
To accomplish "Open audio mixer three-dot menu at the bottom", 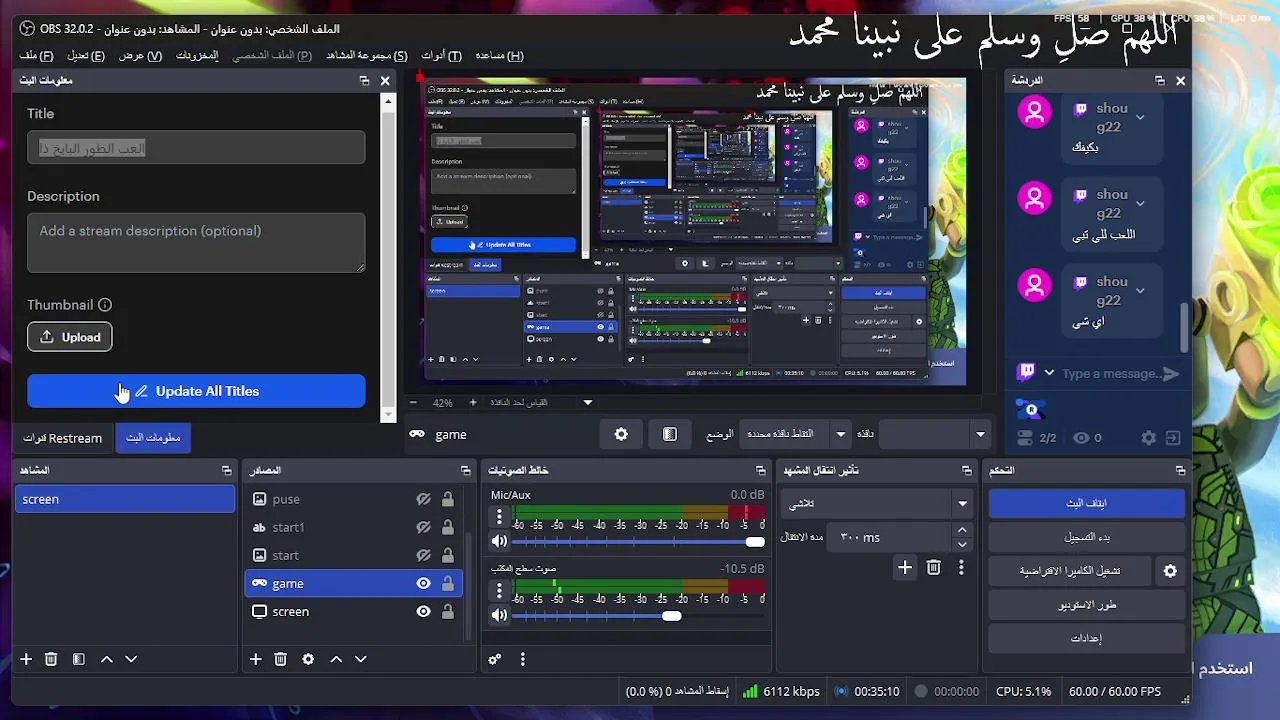I will coord(522,659).
